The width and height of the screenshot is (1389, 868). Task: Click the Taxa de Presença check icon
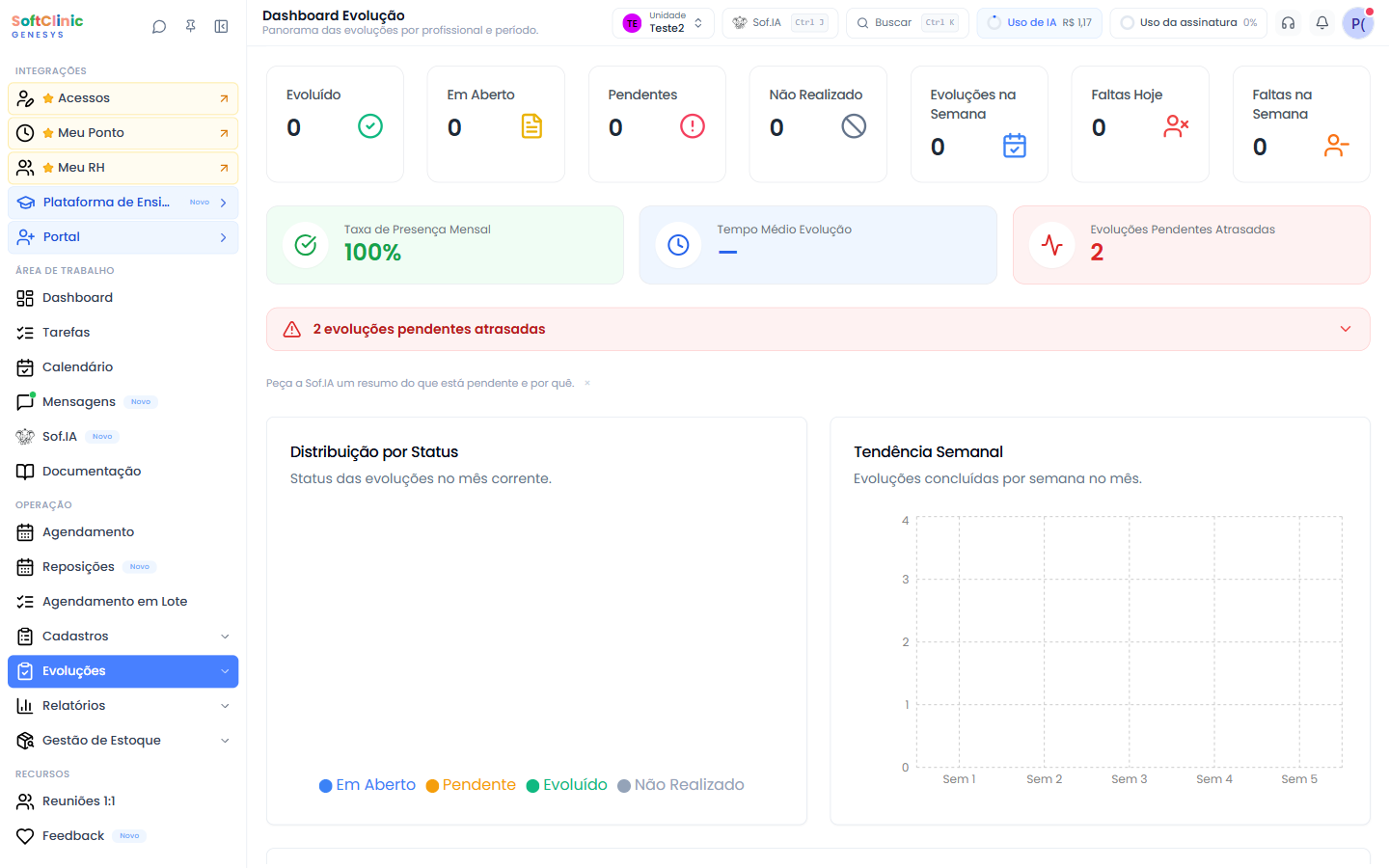(x=306, y=245)
